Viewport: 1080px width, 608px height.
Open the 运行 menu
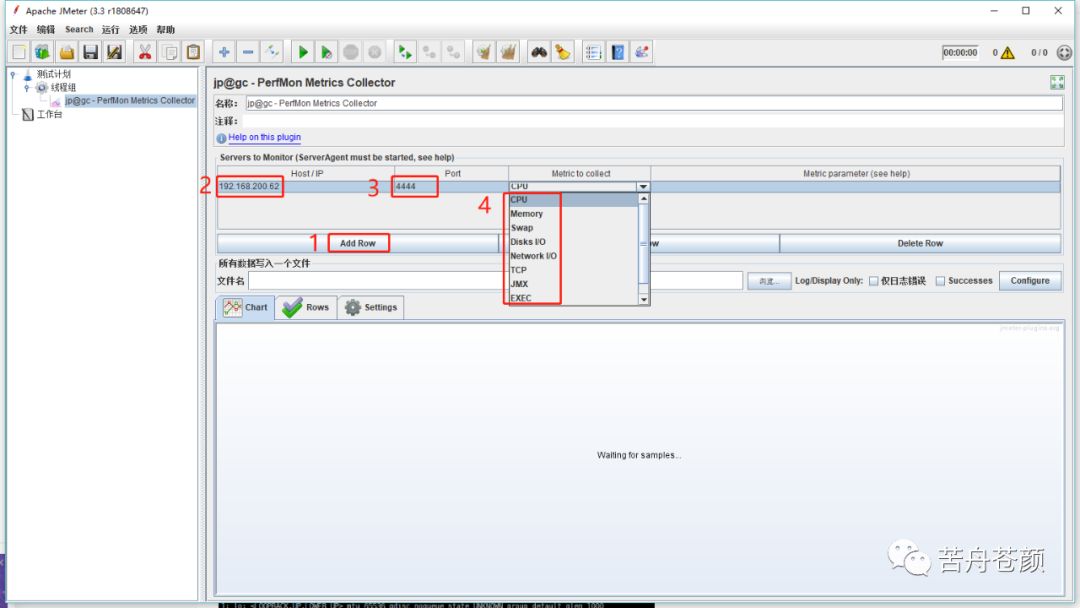point(110,30)
